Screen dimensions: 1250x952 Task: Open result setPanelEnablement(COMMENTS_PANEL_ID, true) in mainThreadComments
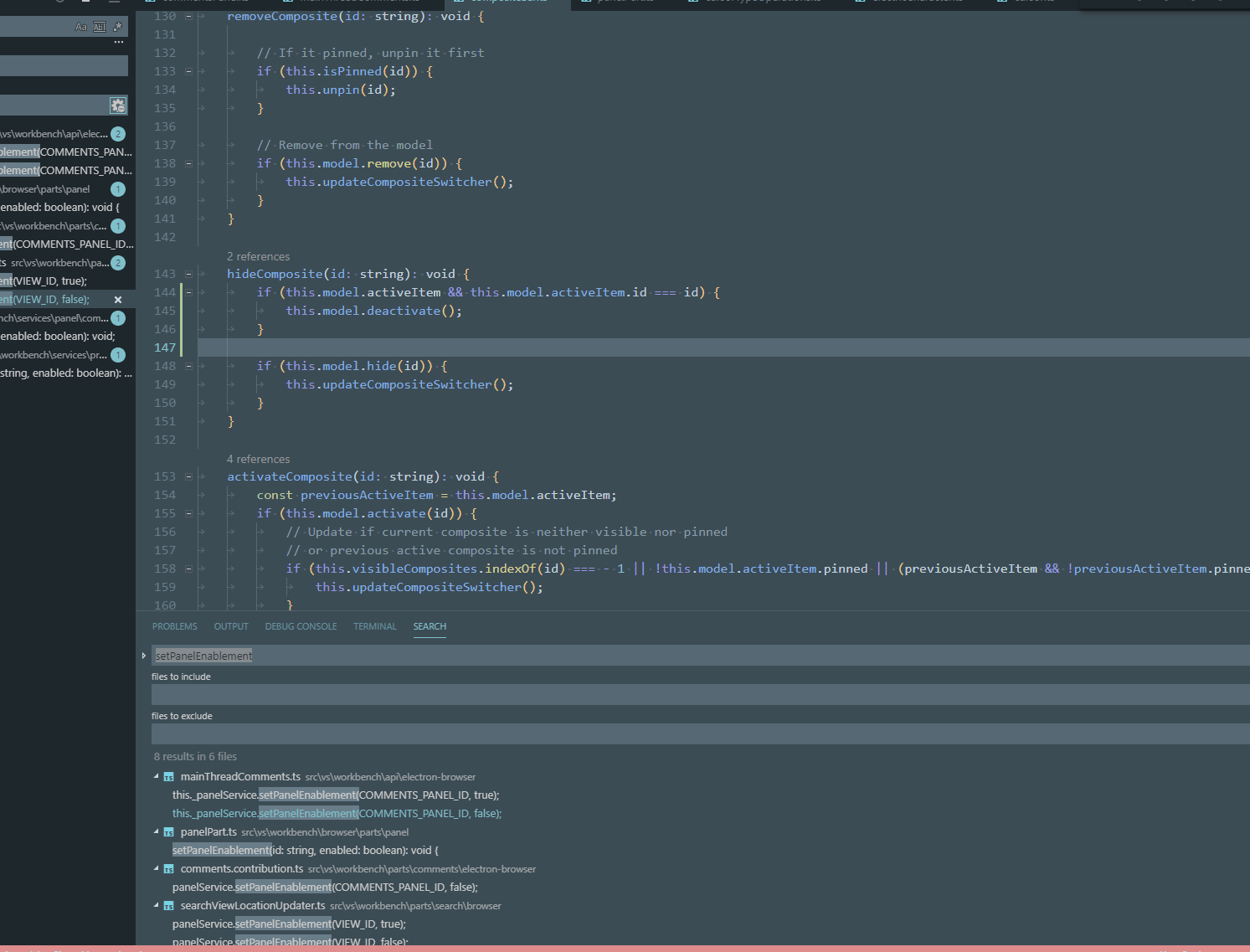coord(336,795)
